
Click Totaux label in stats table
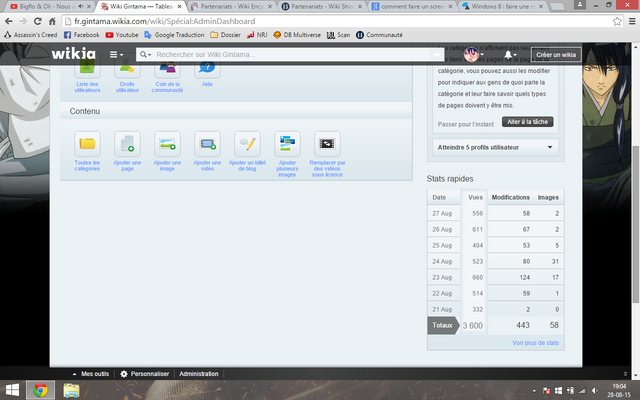coord(442,325)
